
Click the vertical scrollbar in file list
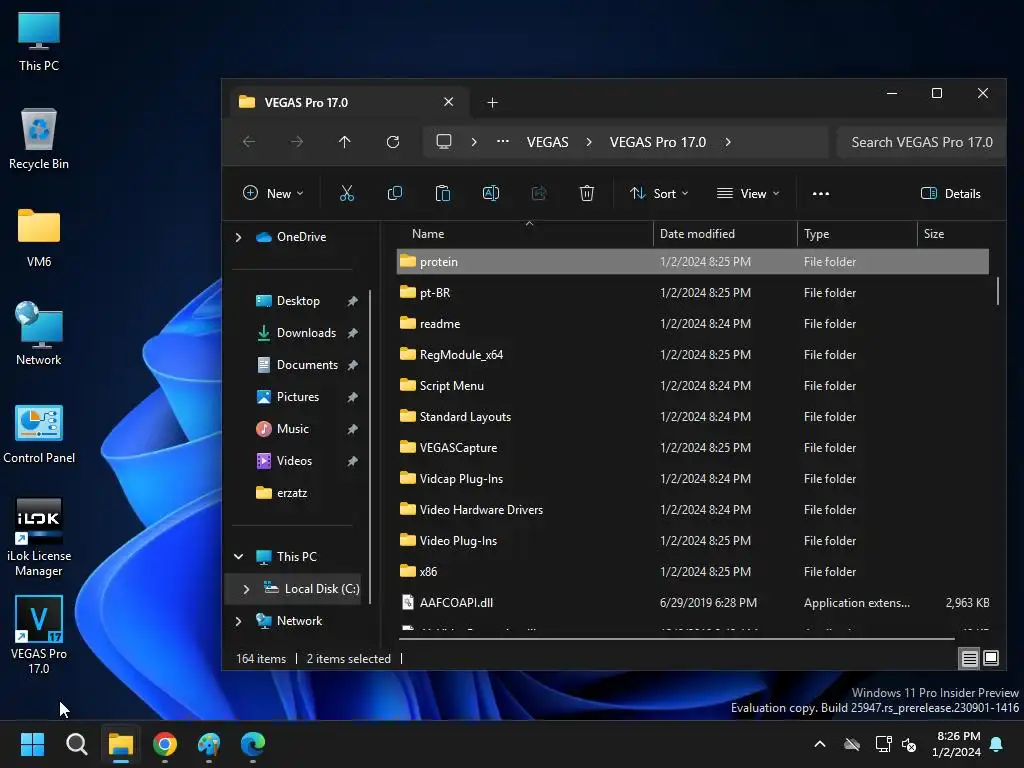point(998,291)
